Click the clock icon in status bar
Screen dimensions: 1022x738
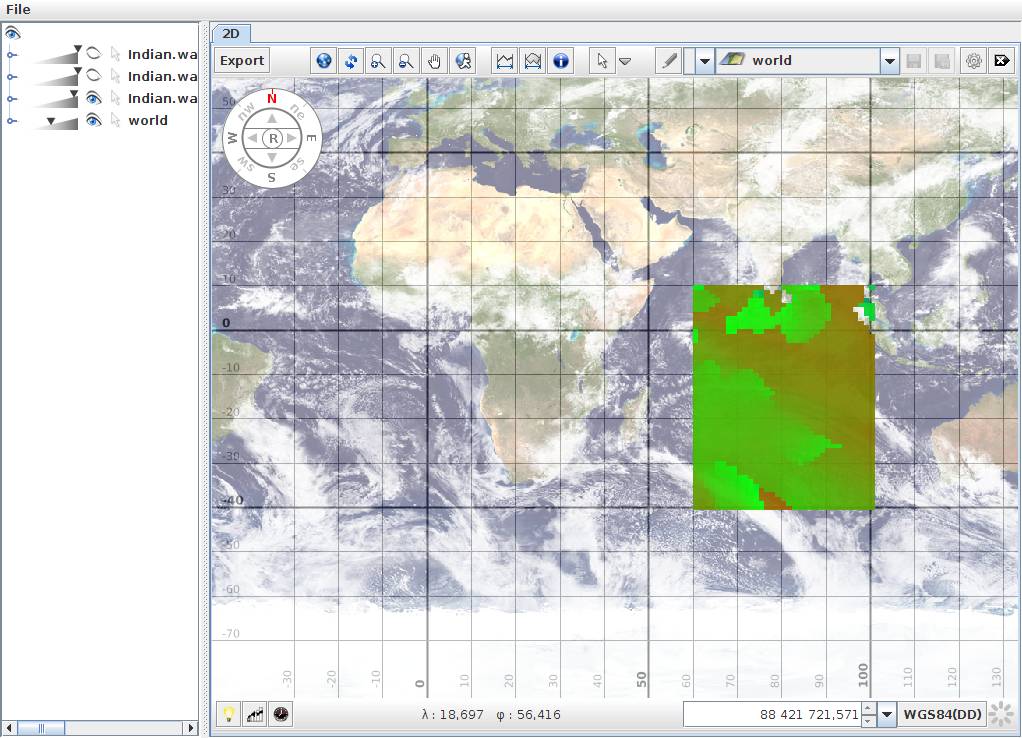pos(281,714)
